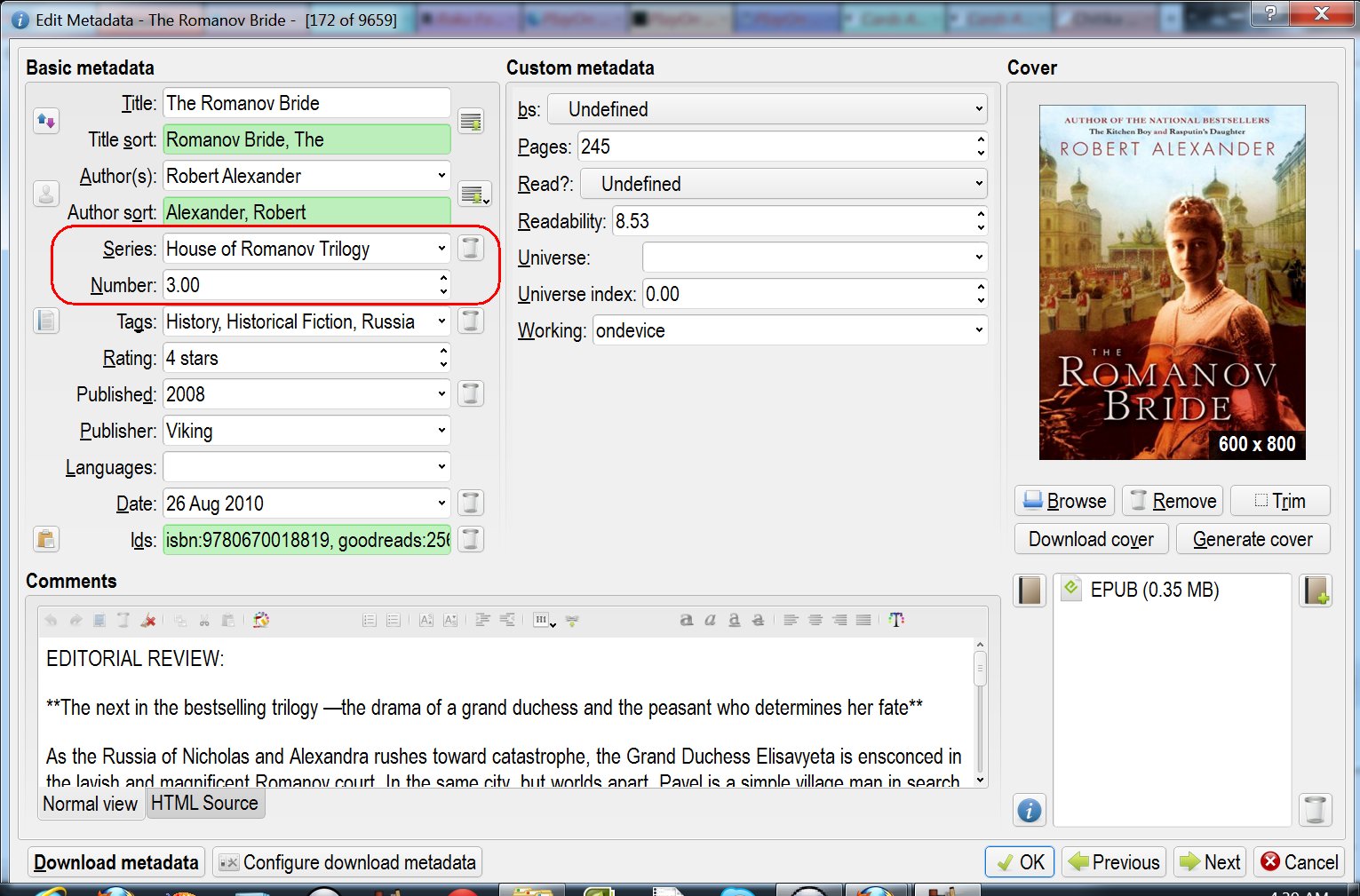1360x896 pixels.
Task: Toggle the Trim cover checkbox button
Action: 1280,501
